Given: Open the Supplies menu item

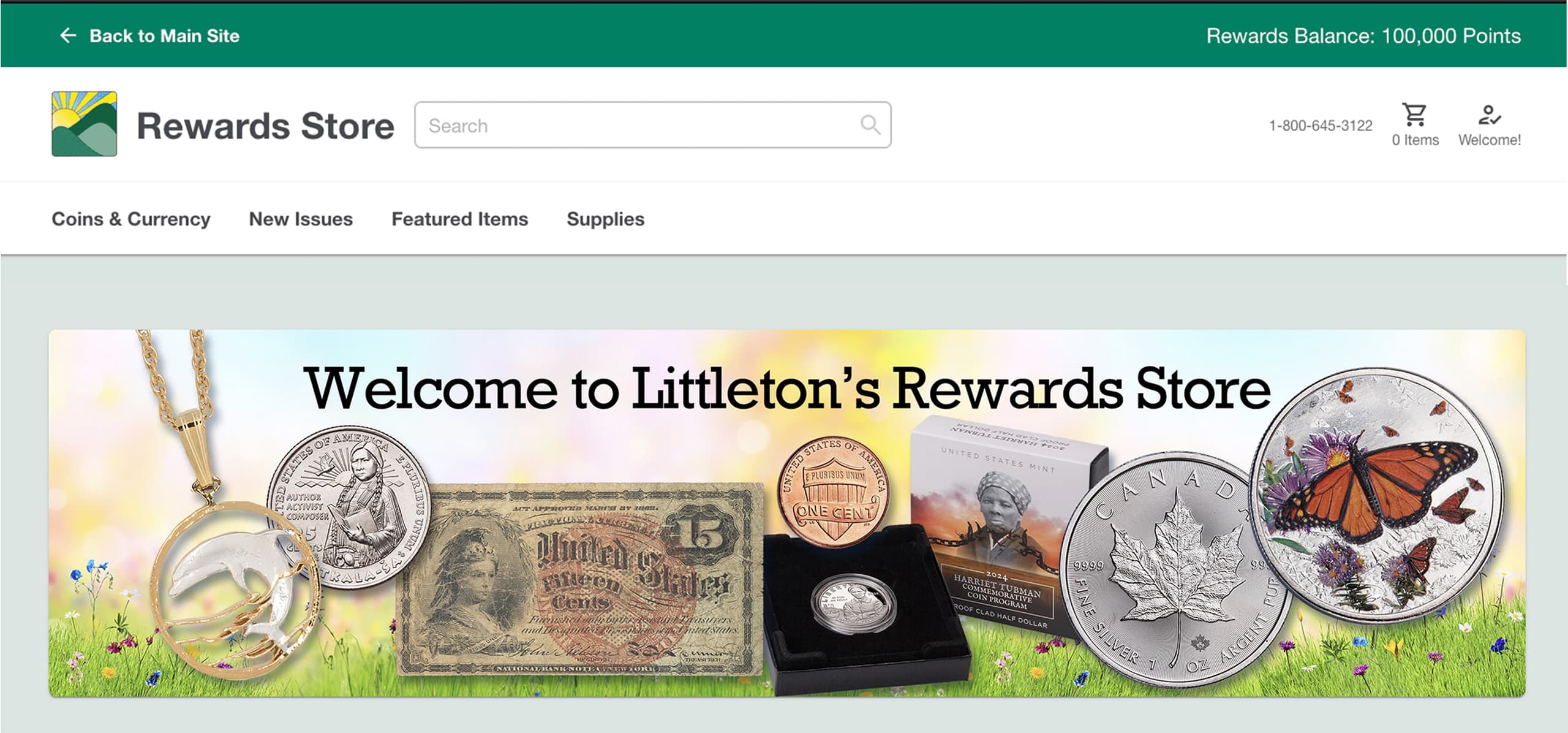Looking at the screenshot, I should click(605, 219).
